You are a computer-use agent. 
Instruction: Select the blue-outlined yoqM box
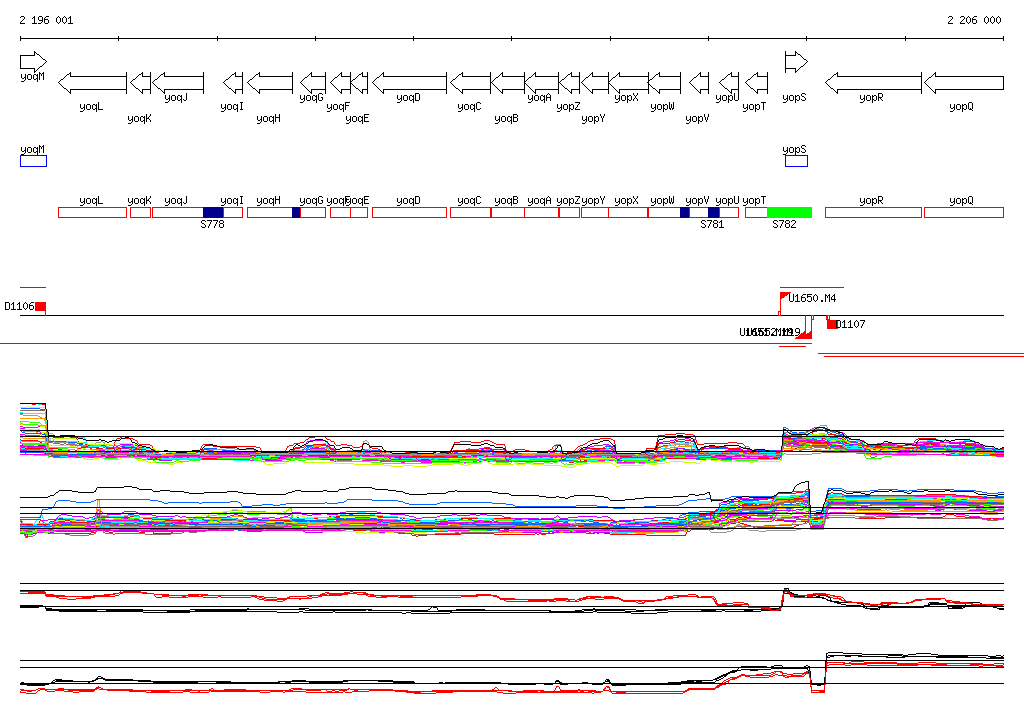[x=33, y=161]
